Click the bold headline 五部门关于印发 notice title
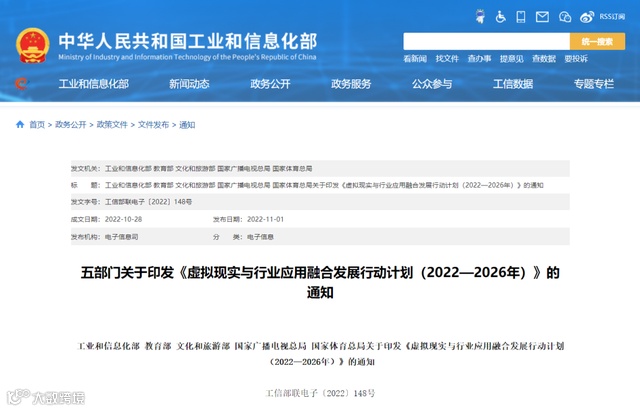Viewport: 640px width, 411px height. (x=320, y=282)
